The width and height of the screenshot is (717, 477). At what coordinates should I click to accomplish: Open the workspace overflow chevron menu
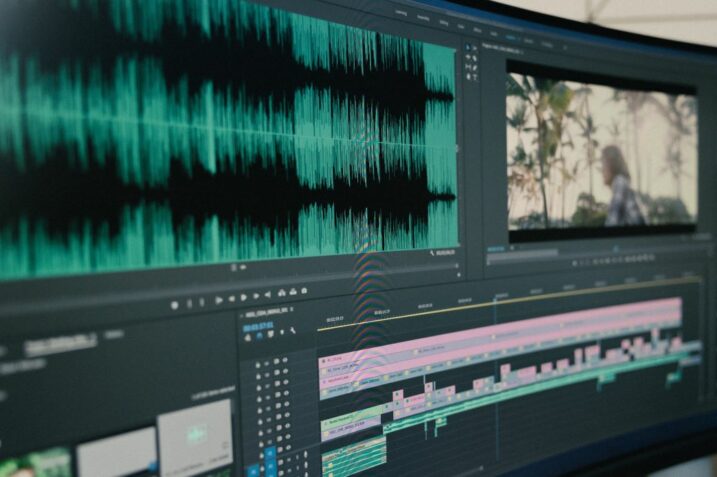click(x=565, y=47)
